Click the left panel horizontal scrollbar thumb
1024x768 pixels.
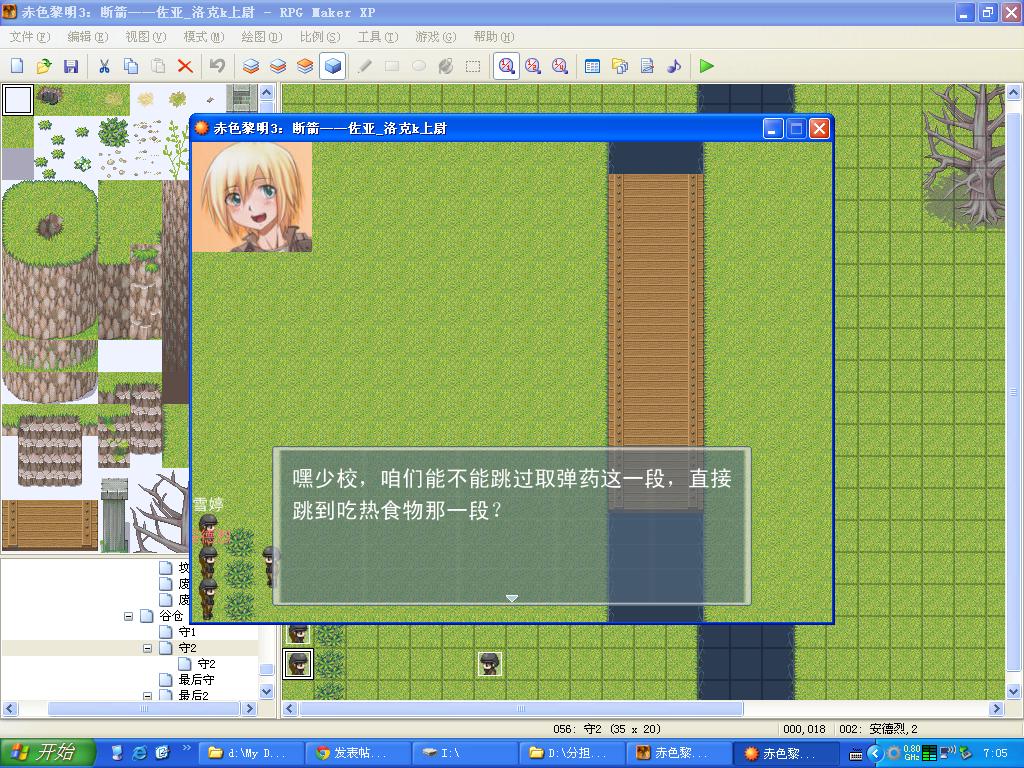(x=144, y=709)
